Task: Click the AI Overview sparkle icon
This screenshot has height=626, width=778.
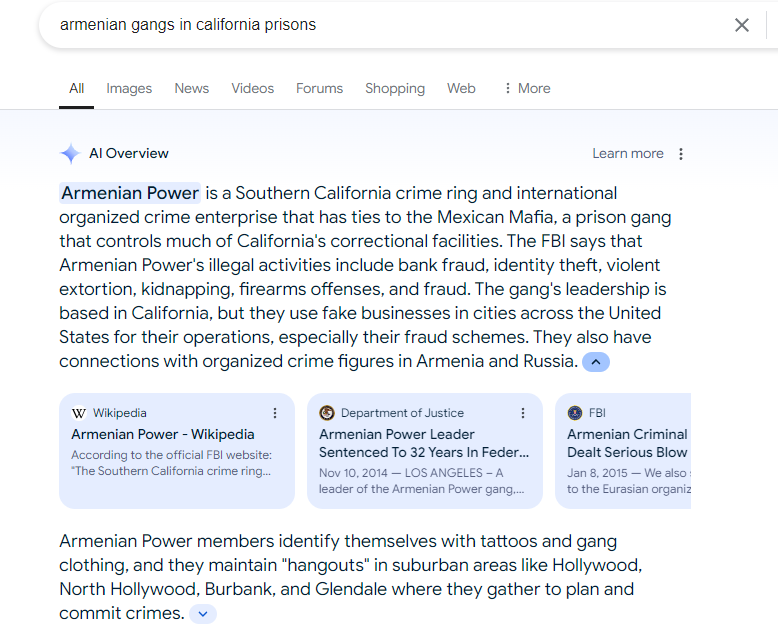Action: (70, 153)
